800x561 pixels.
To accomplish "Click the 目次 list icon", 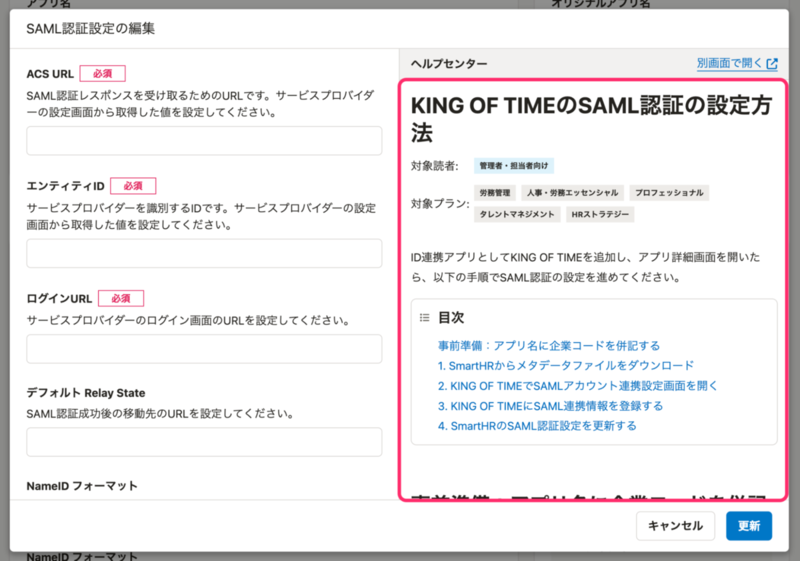I will click(424, 318).
